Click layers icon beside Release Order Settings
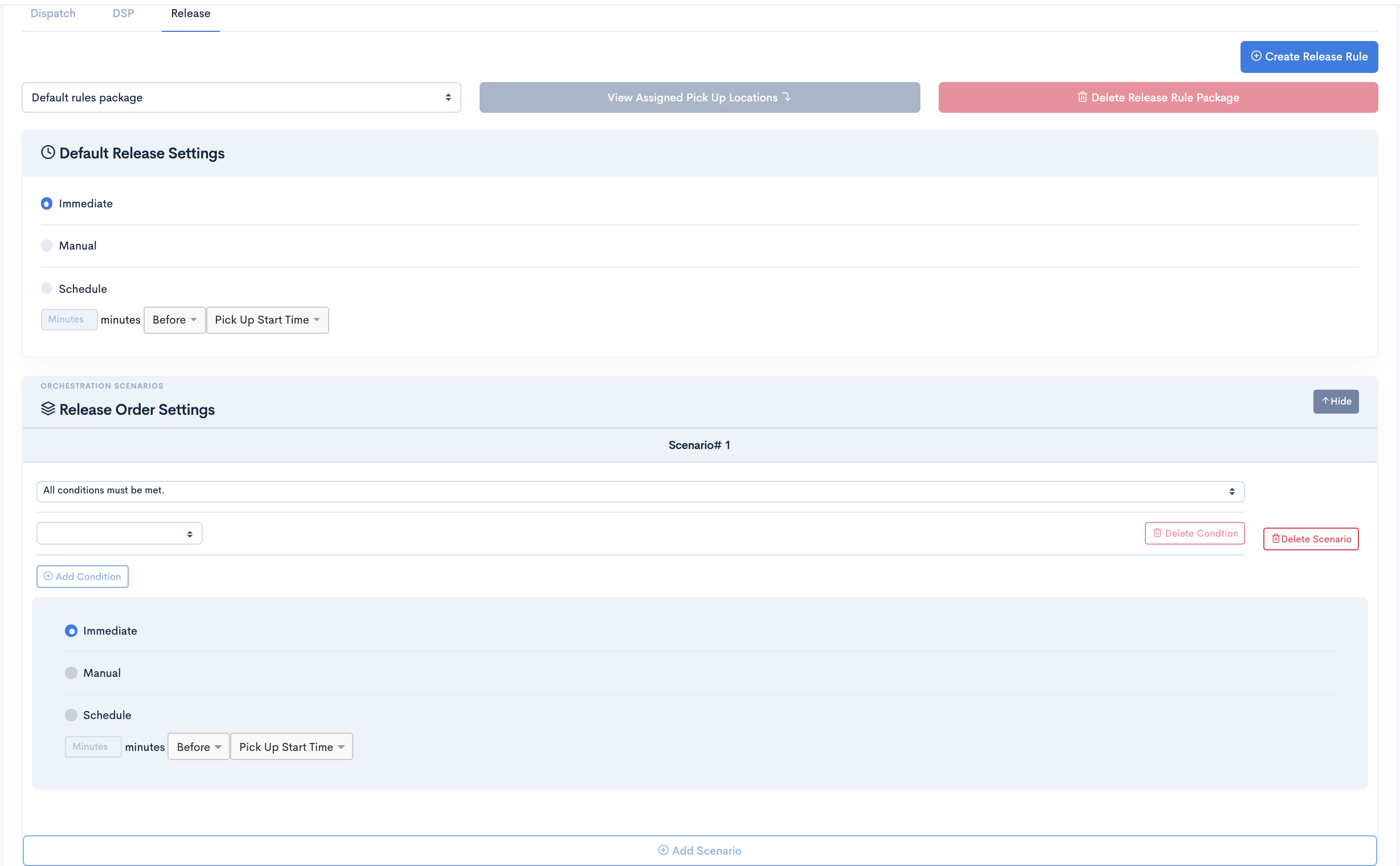The width and height of the screenshot is (1400, 866). [48, 409]
